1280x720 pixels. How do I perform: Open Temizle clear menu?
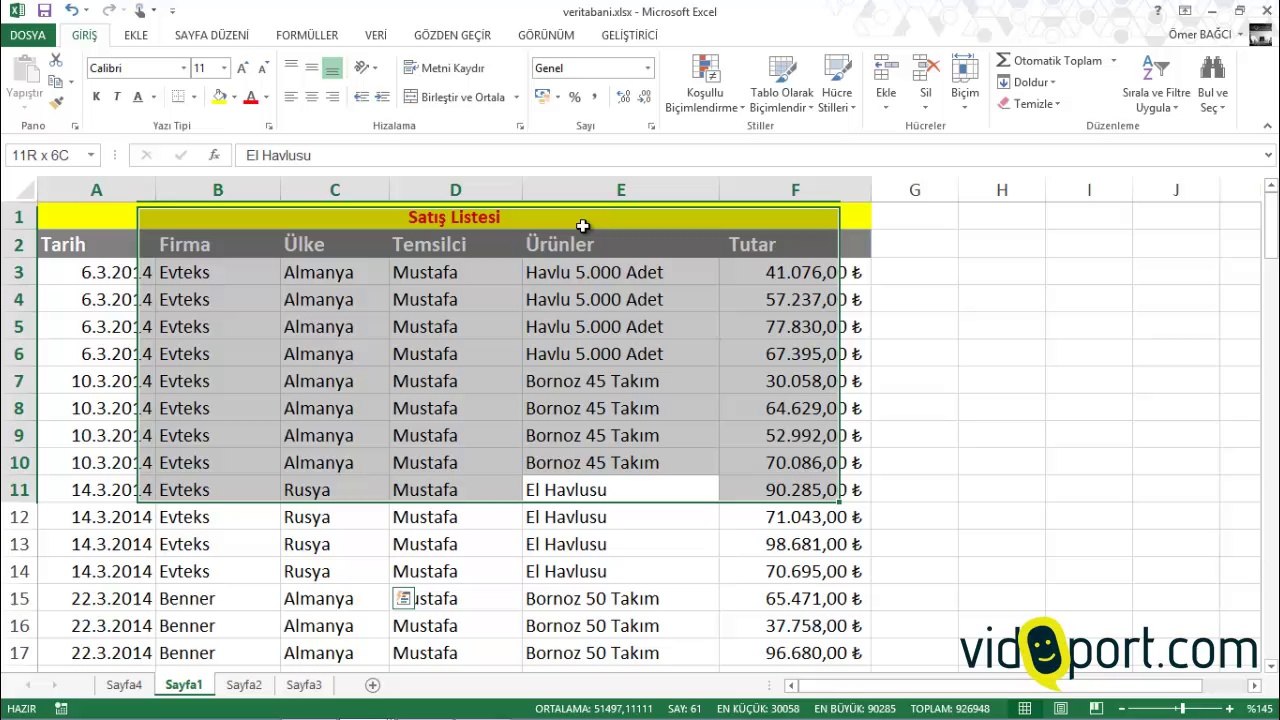point(1029,103)
